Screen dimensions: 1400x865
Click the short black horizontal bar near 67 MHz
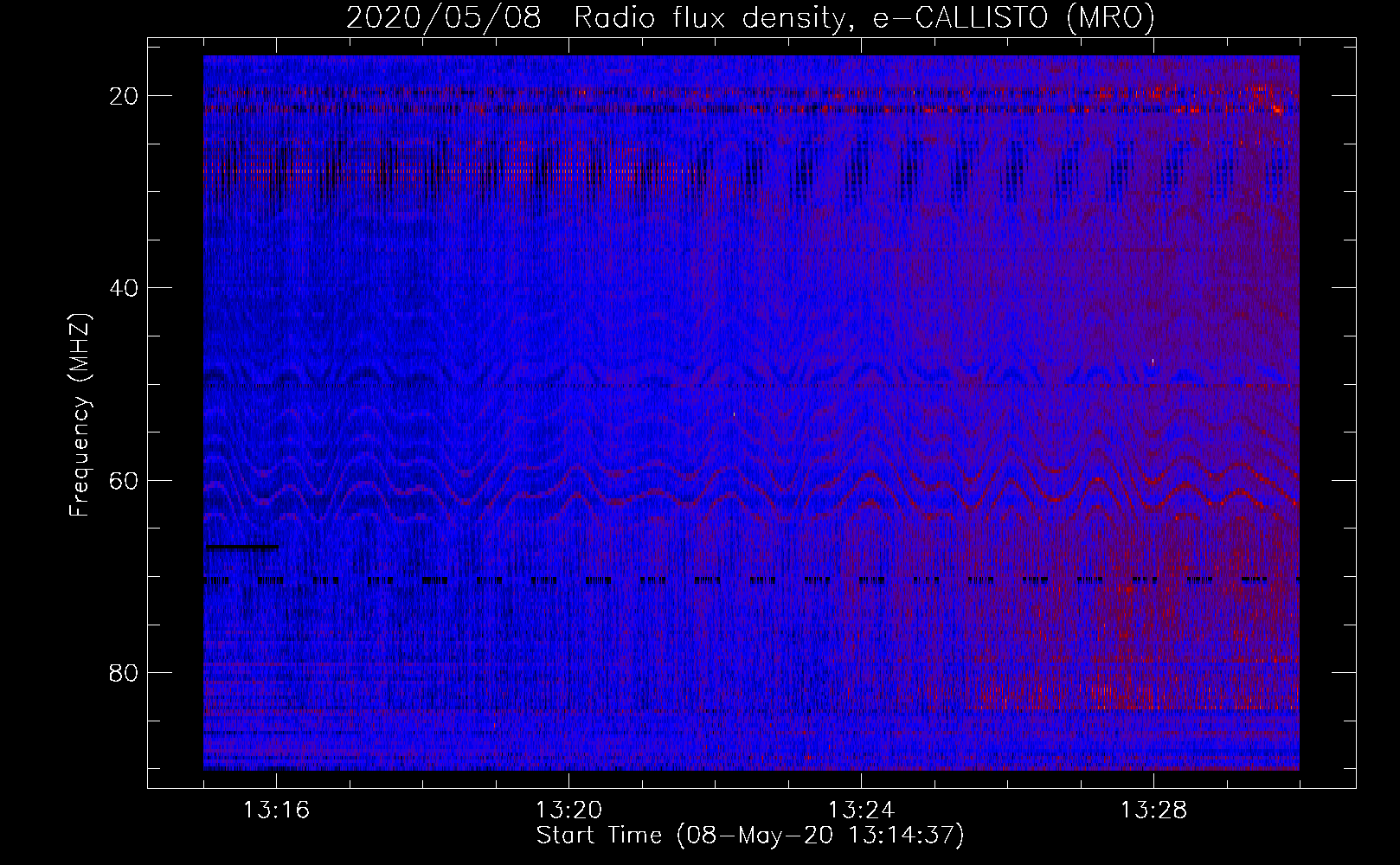(241, 547)
